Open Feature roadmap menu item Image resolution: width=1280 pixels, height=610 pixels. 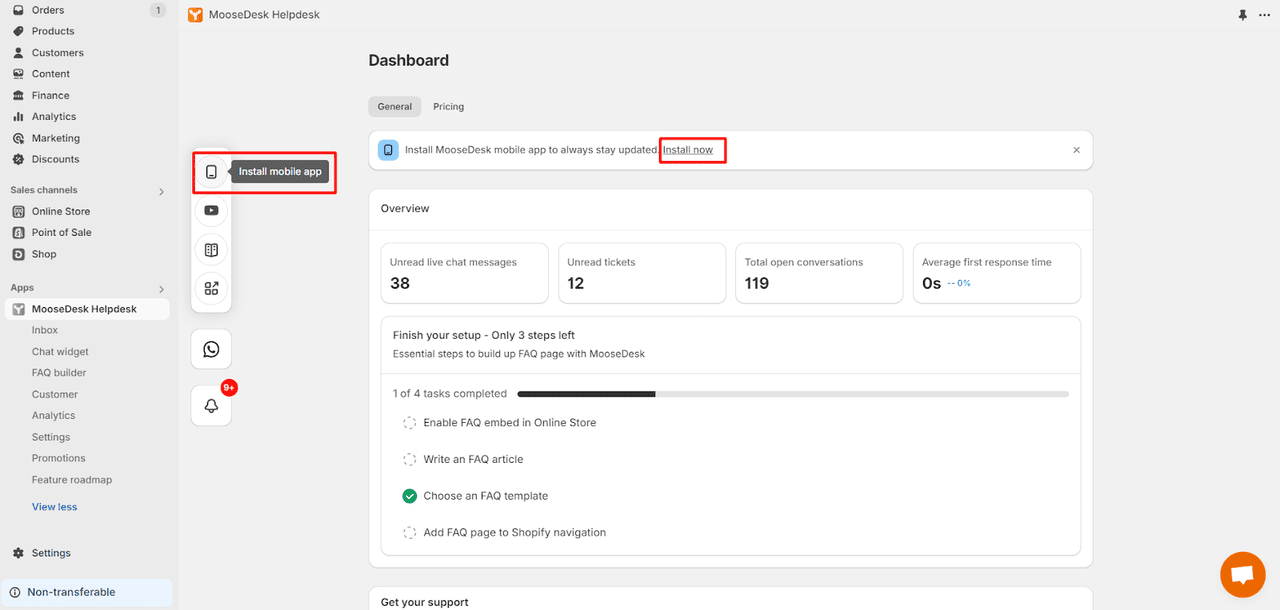tap(72, 480)
